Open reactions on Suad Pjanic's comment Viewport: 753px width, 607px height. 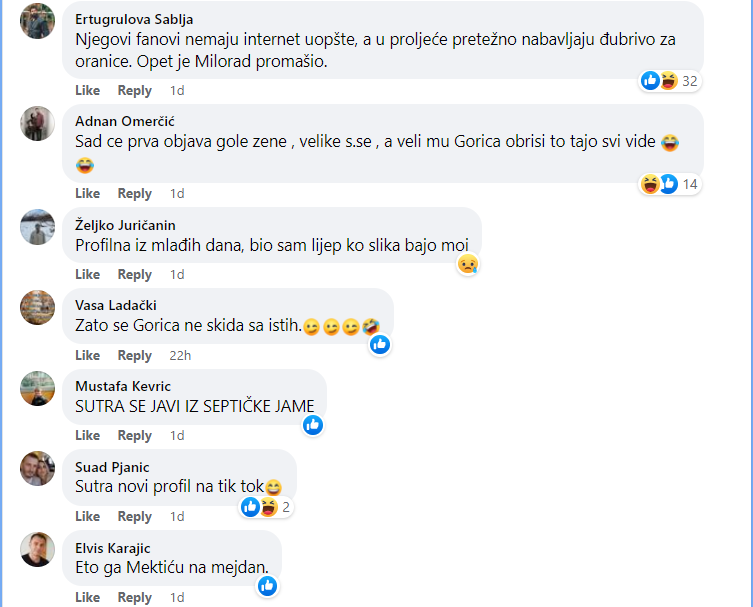(265, 507)
